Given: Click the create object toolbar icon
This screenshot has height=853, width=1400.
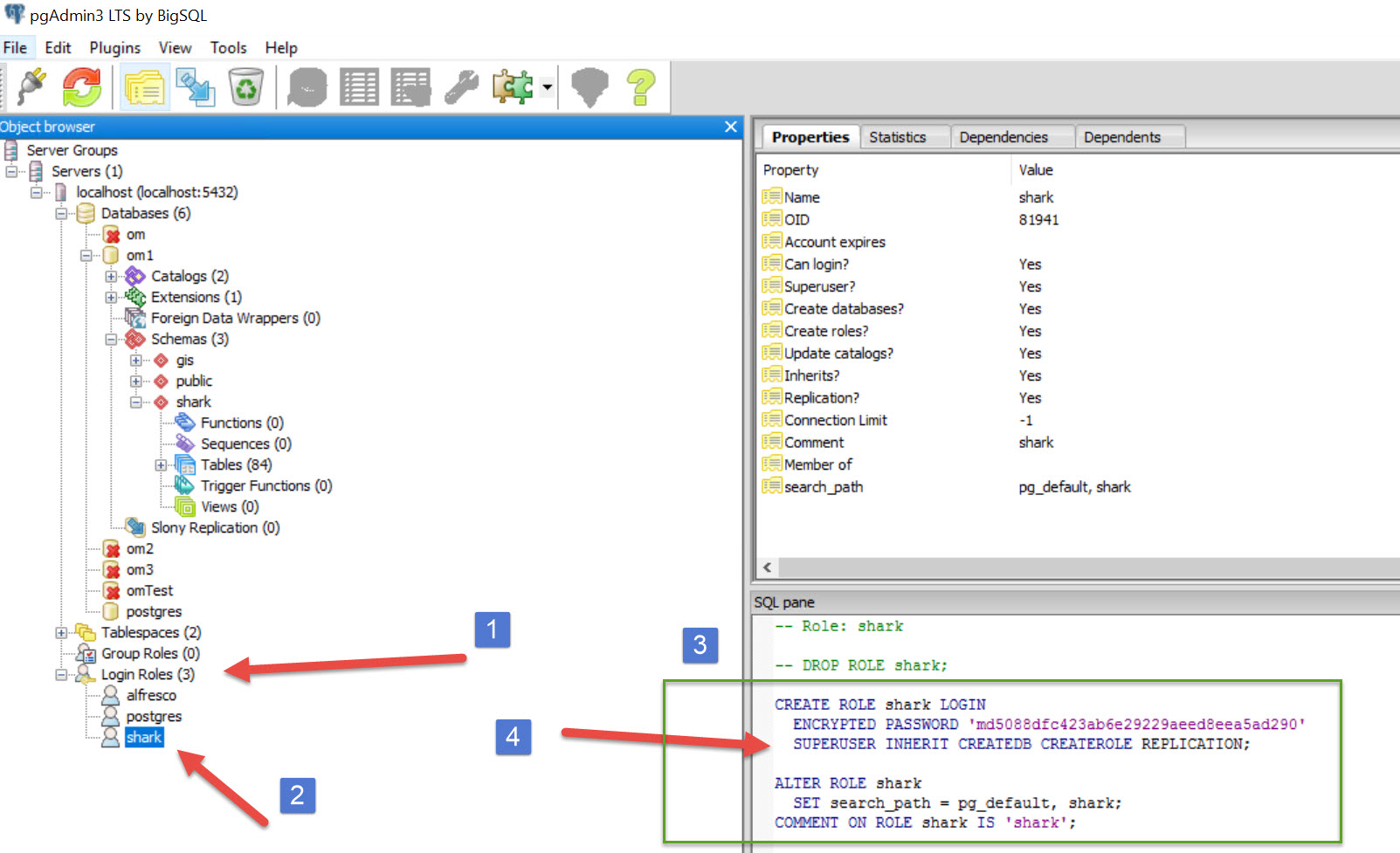Looking at the screenshot, I should (x=196, y=86).
